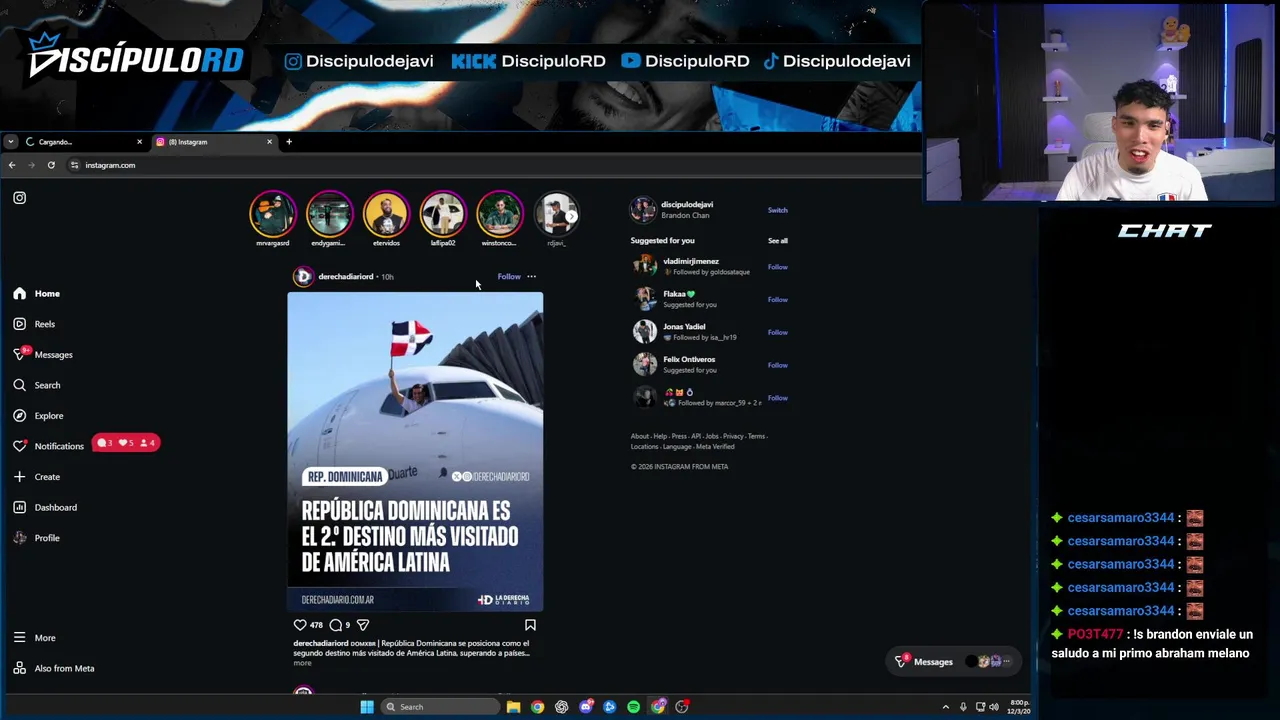Open vladimirjimenez profile from suggestions
1280x720 pixels.
pyautogui.click(x=691, y=262)
